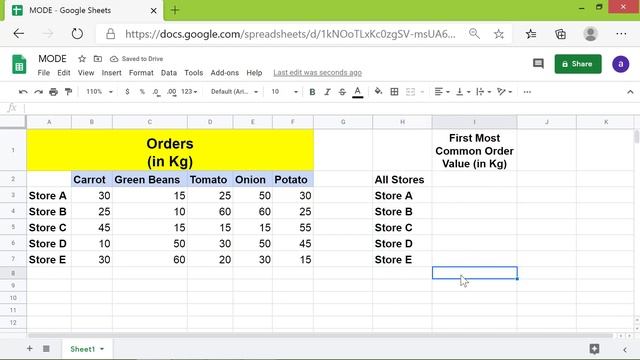Click the browser zoom magnifier icon
The image size is (640, 360).
pyautogui.click(x=474, y=33)
